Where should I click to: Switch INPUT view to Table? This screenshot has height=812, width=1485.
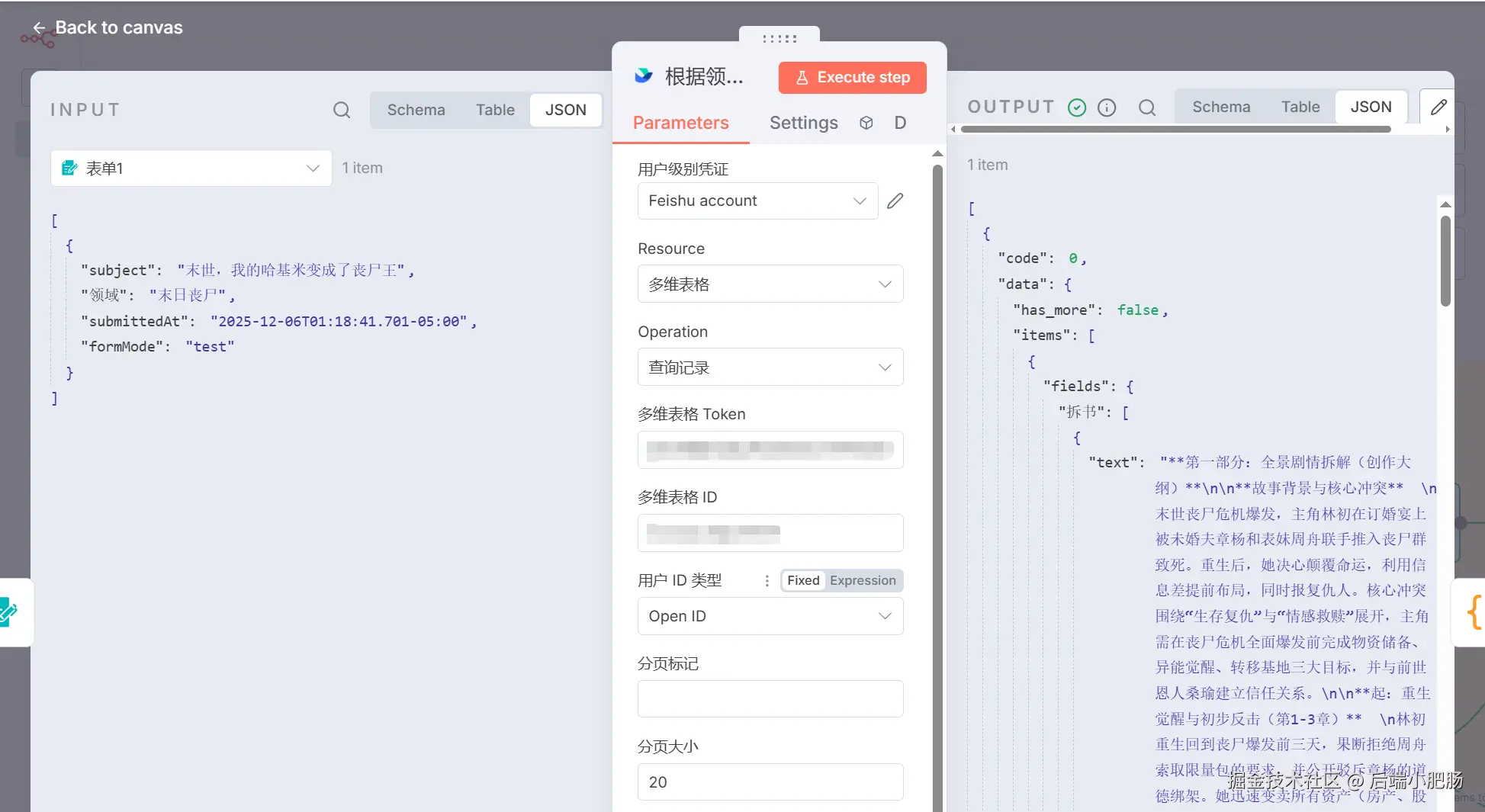(x=494, y=110)
